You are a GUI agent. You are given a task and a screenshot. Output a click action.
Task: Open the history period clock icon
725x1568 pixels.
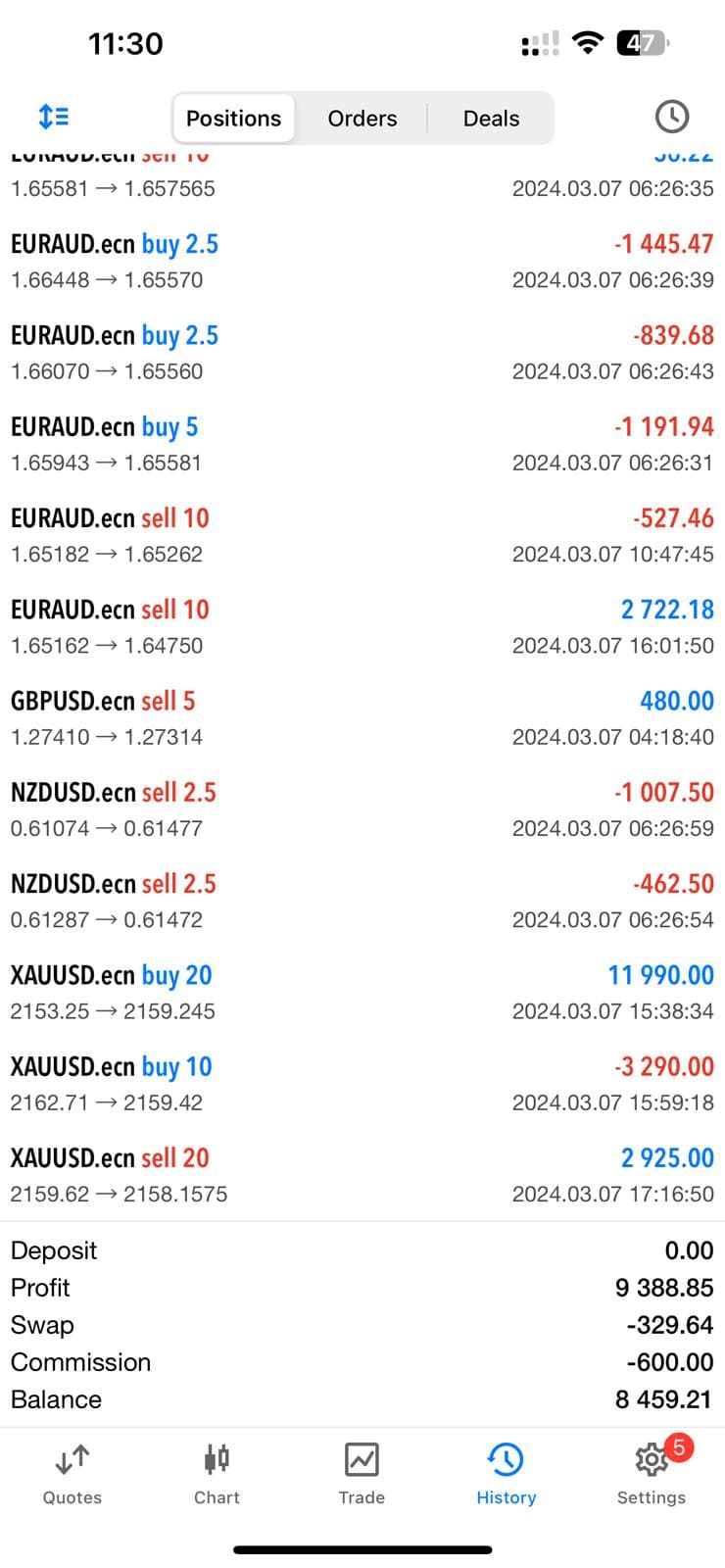pyautogui.click(x=671, y=117)
